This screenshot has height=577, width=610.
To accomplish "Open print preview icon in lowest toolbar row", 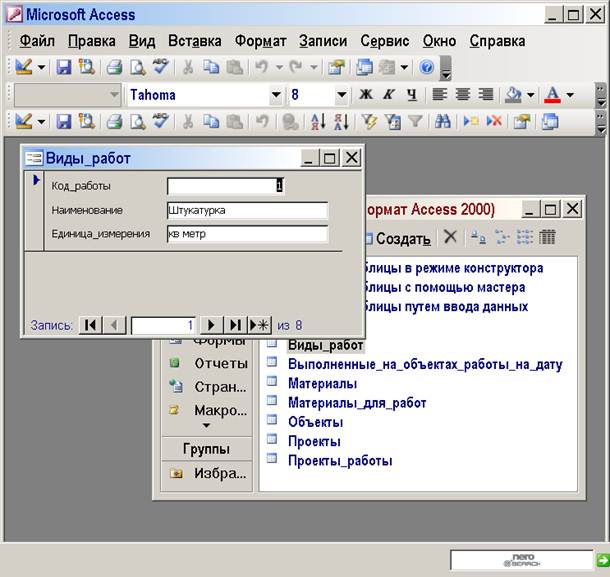I will click(x=137, y=121).
